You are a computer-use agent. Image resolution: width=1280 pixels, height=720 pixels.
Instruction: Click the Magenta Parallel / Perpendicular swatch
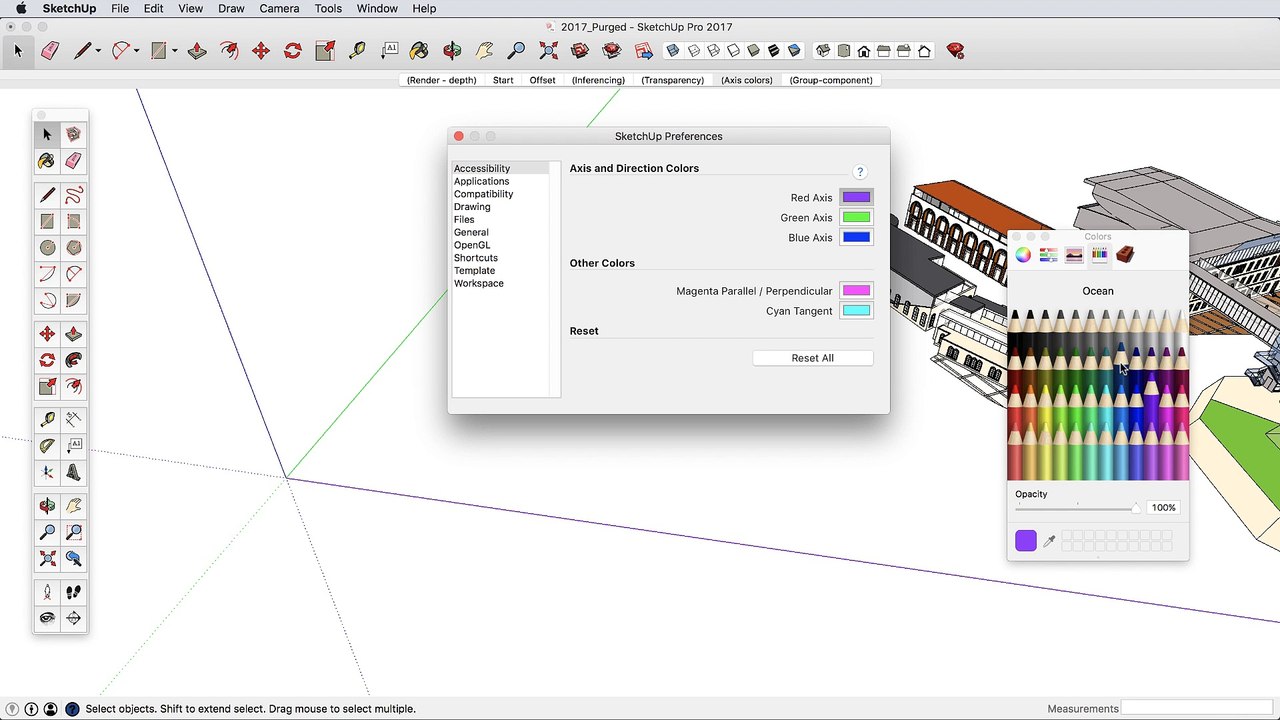pyautogui.click(x=856, y=291)
